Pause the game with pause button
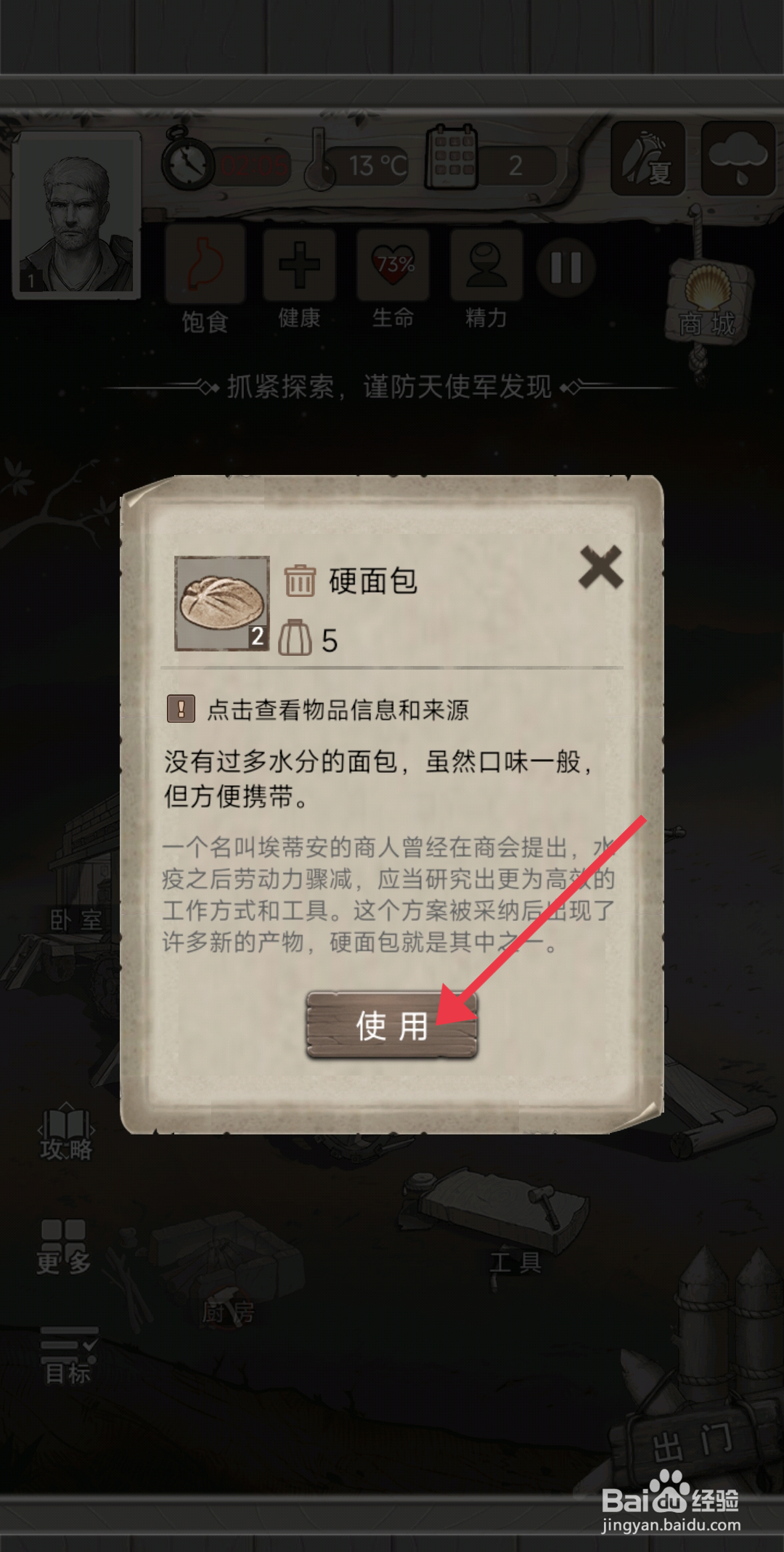784x1552 pixels. (x=566, y=267)
